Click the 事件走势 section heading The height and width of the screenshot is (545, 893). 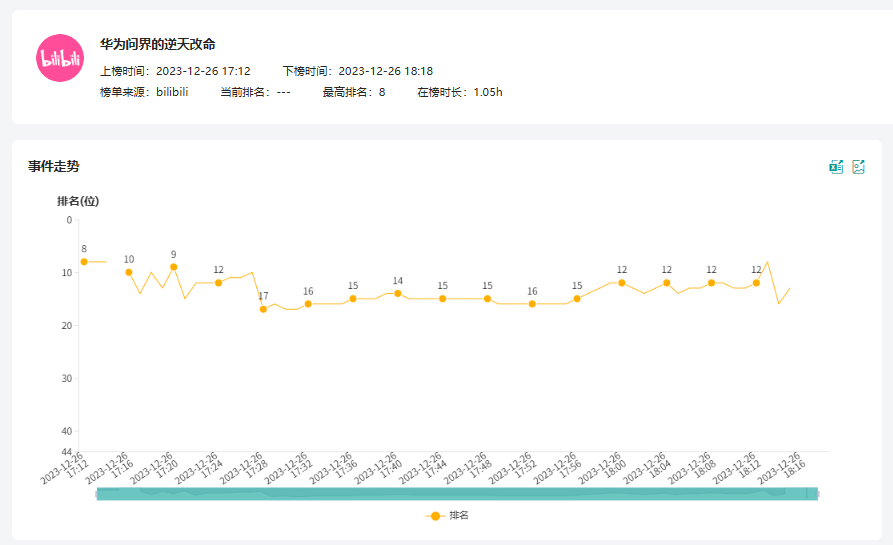(x=54, y=166)
